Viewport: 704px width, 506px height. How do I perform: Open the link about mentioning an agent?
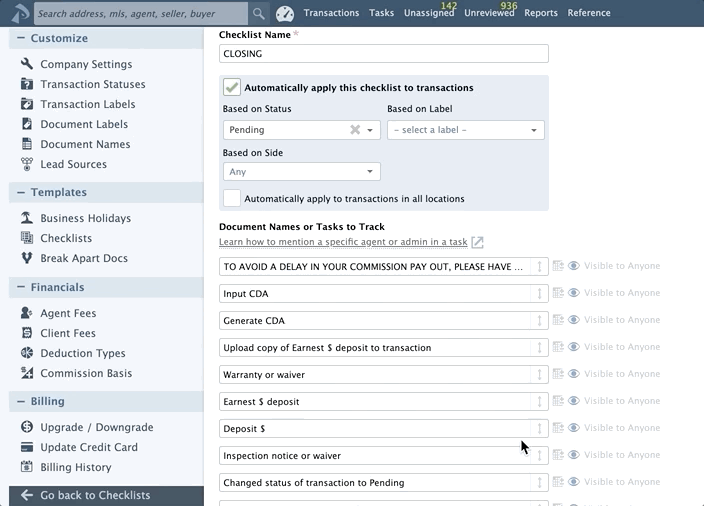click(x=343, y=242)
